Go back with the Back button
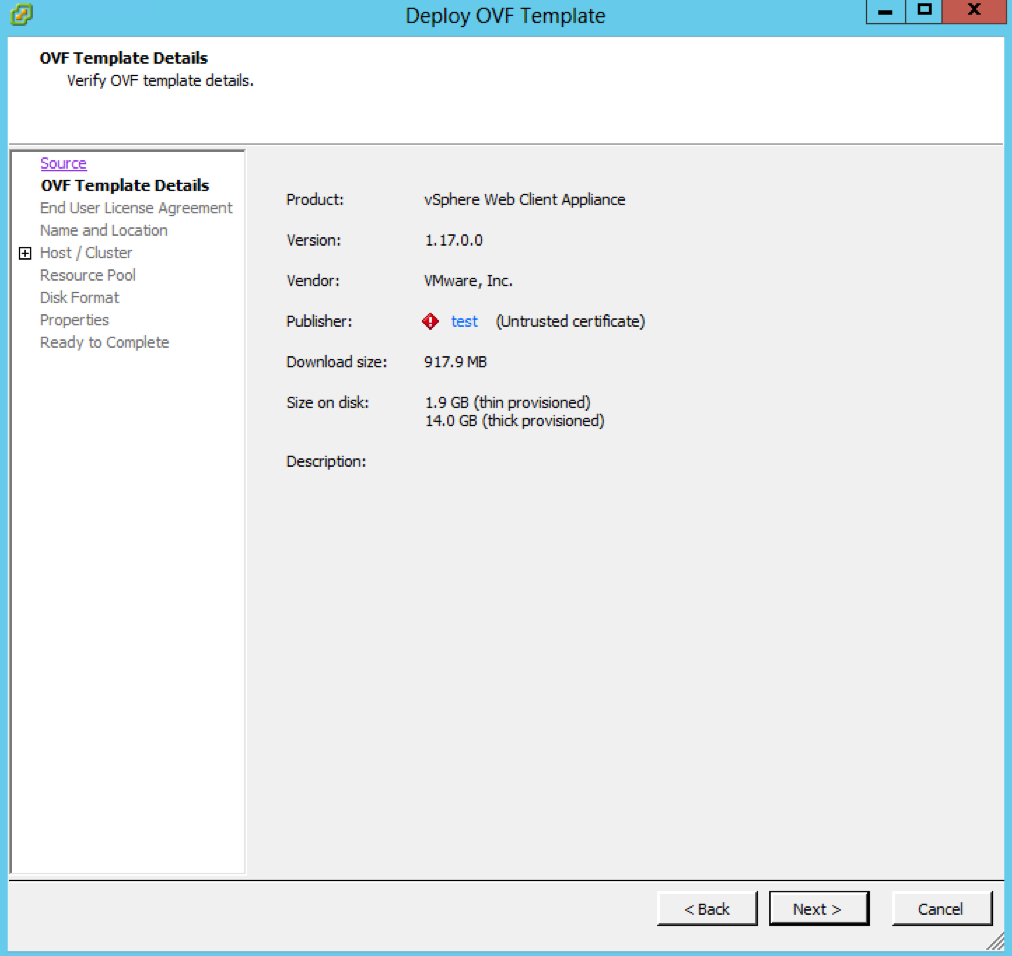 pyautogui.click(x=707, y=909)
